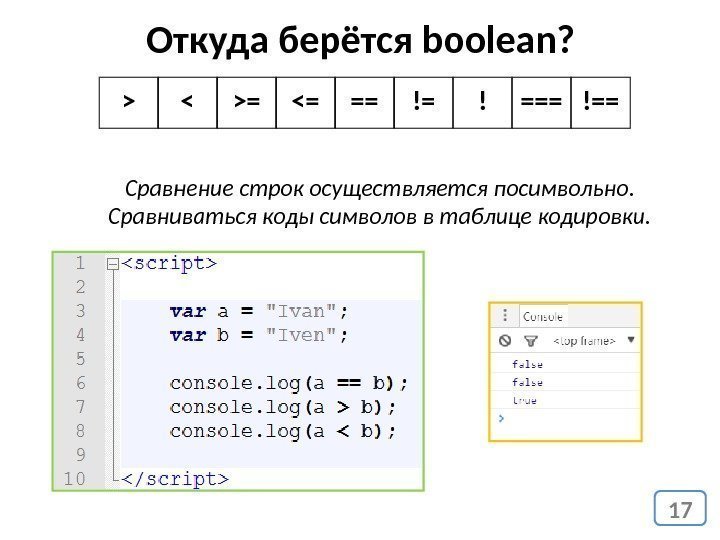Image resolution: width=720 pixels, height=540 pixels.
Task: Click the true console output
Action: coord(524,400)
